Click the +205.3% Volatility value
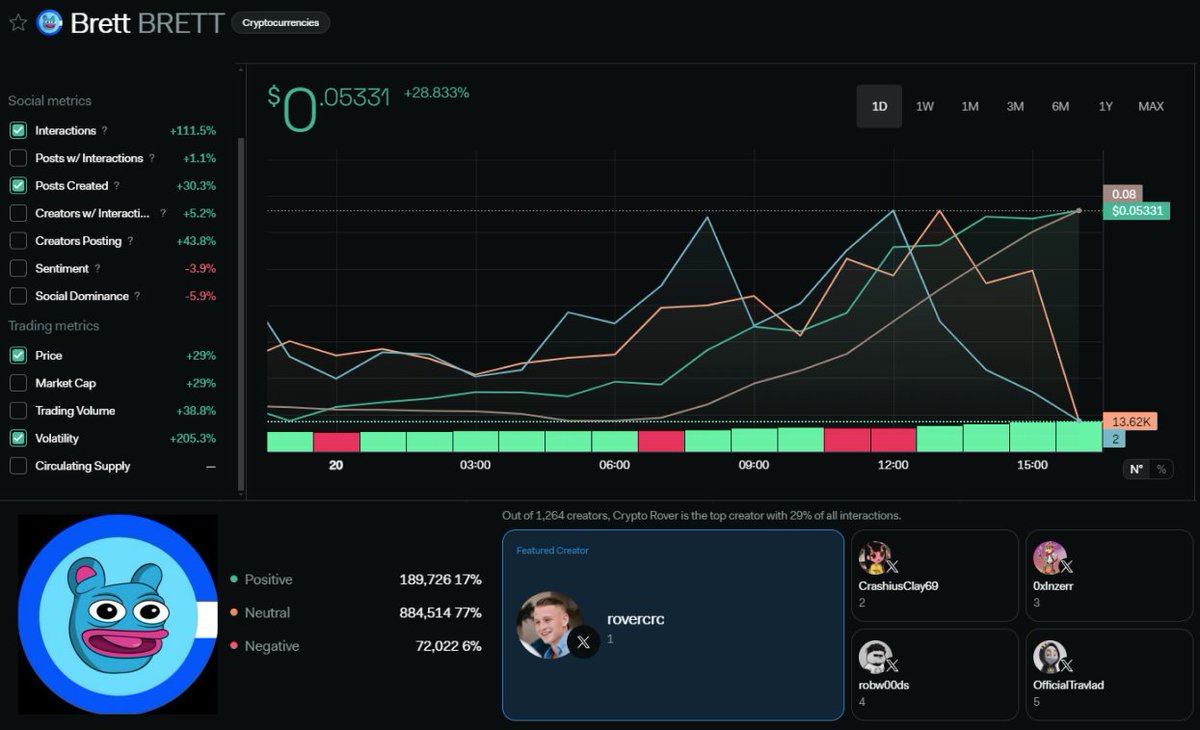The width and height of the screenshot is (1200, 730). (193, 439)
